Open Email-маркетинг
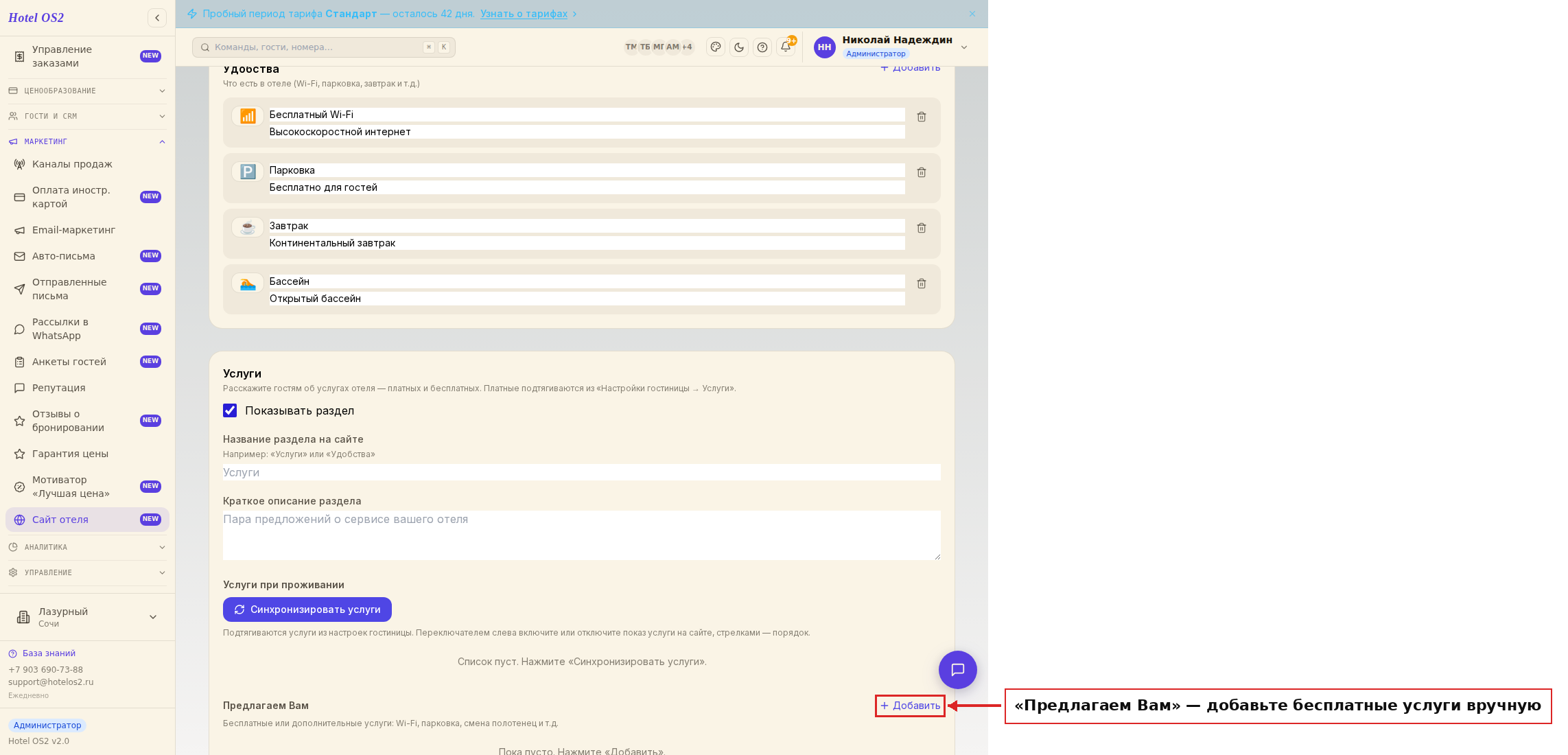 coord(87,230)
